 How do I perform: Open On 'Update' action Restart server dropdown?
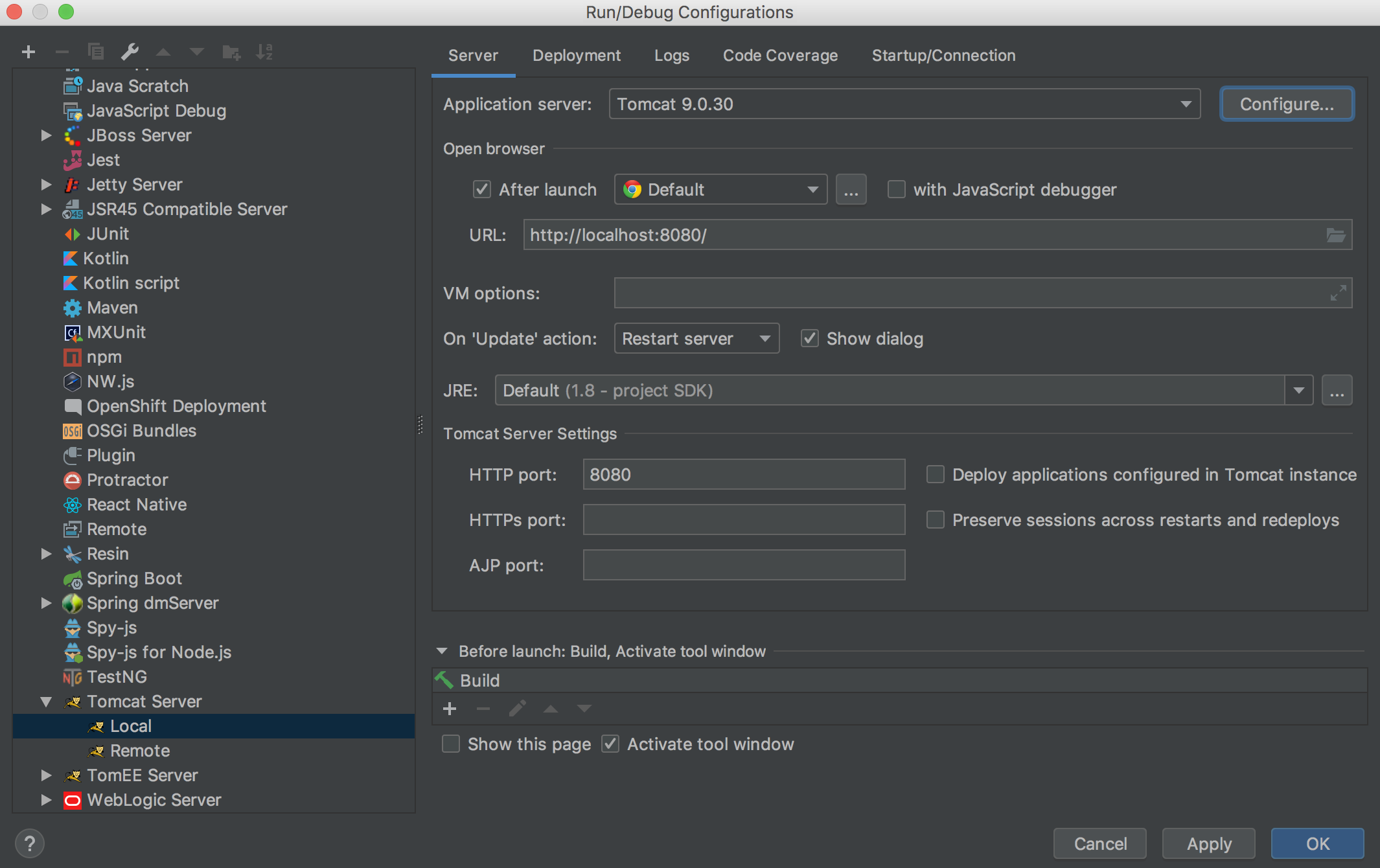[x=696, y=339]
